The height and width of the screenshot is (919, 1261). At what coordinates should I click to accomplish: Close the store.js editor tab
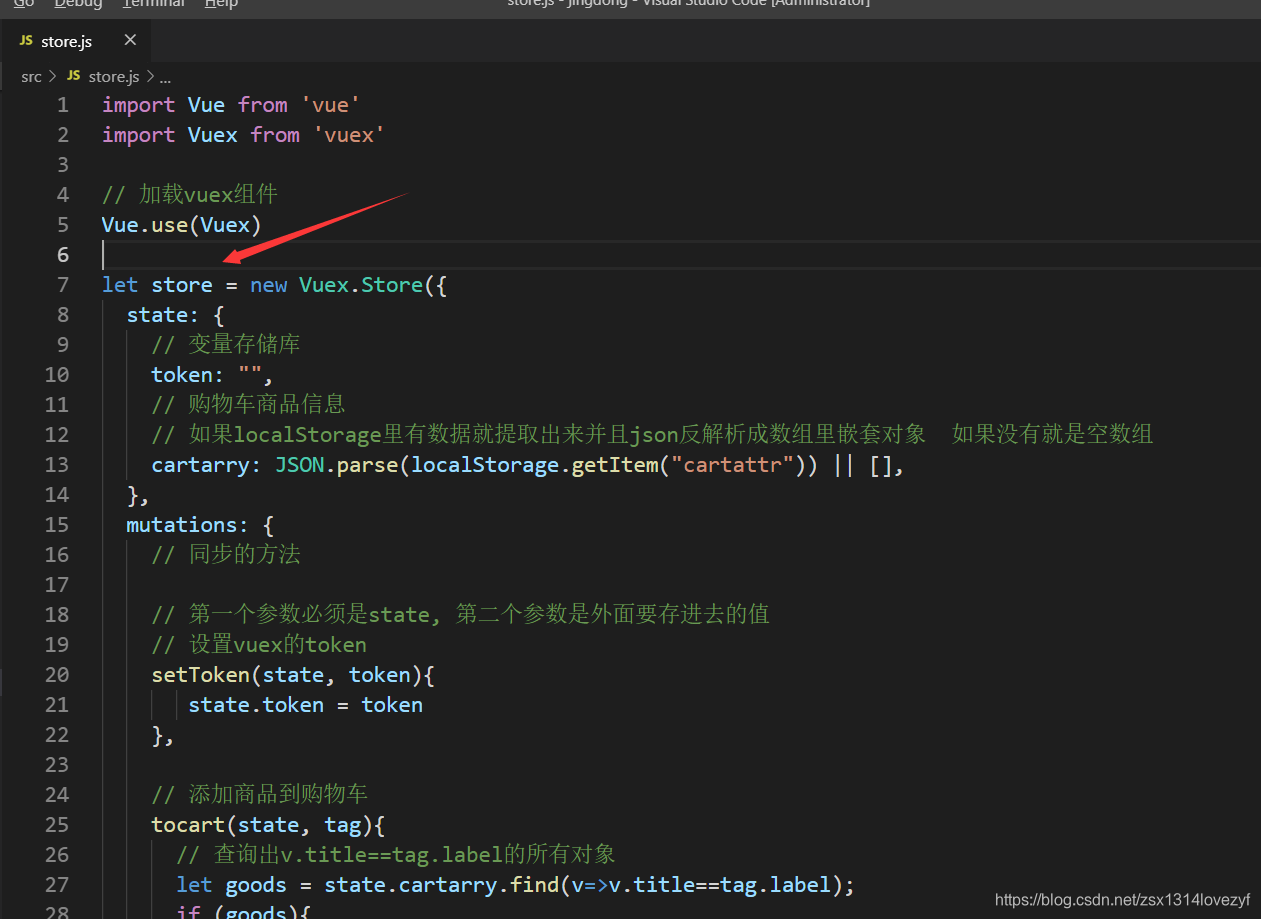click(x=130, y=40)
